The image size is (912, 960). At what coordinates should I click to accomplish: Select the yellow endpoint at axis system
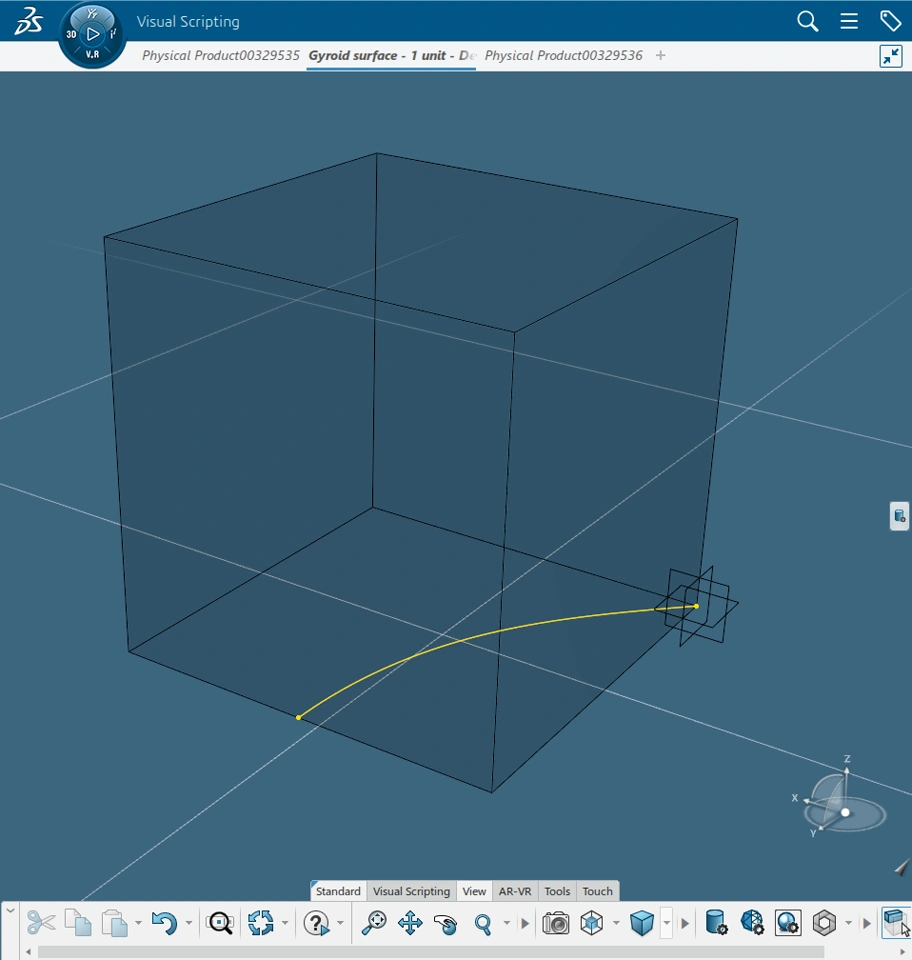[697, 606]
